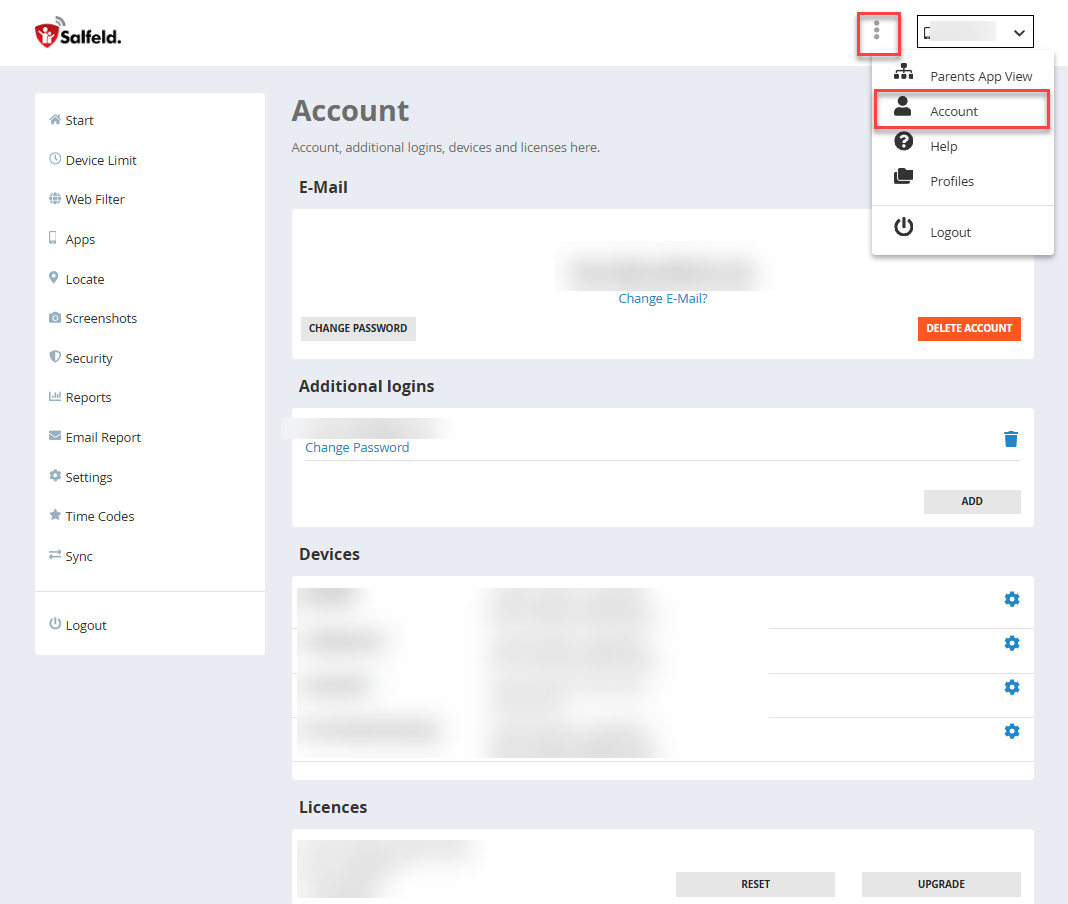Select Parents App View from the menu
This screenshot has height=904, width=1068.
click(x=980, y=76)
